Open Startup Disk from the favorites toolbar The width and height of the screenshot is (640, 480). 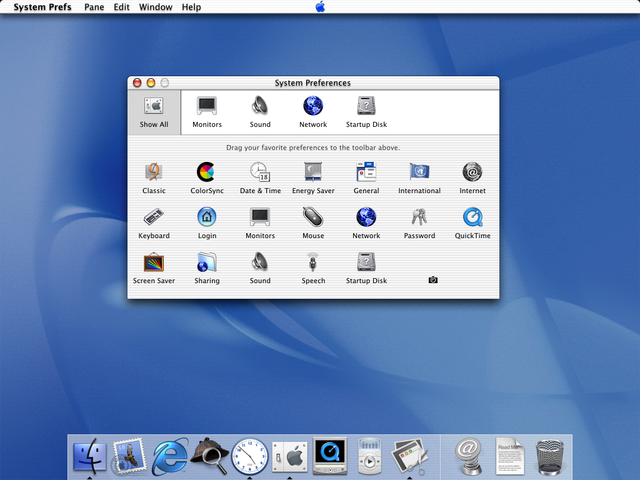click(366, 113)
